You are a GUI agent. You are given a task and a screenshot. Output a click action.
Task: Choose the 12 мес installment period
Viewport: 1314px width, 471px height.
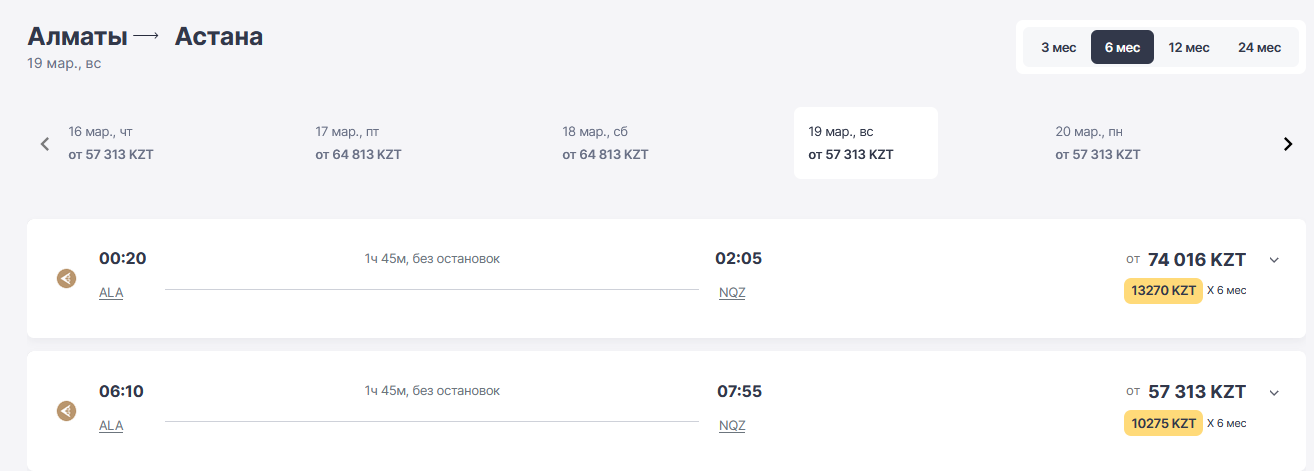pyautogui.click(x=1189, y=47)
